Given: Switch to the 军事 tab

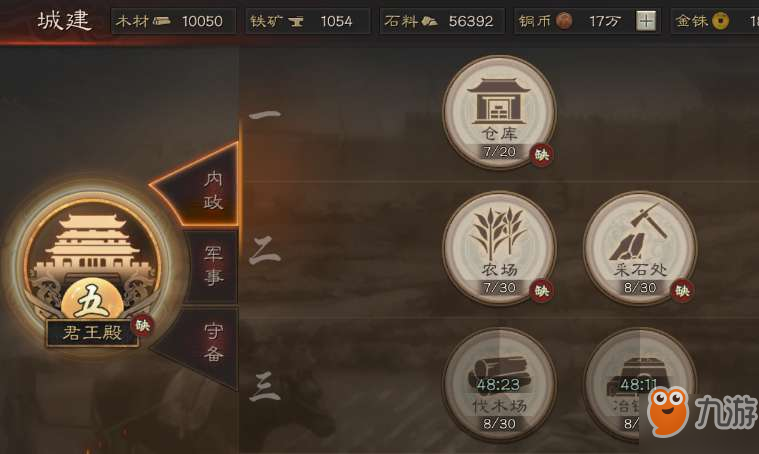Looking at the screenshot, I should pos(213,266).
